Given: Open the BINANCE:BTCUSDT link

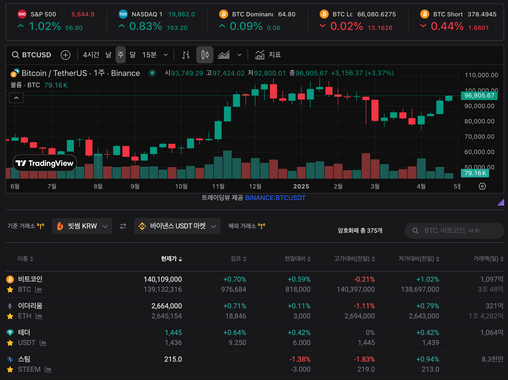Looking at the screenshot, I should coord(275,198).
